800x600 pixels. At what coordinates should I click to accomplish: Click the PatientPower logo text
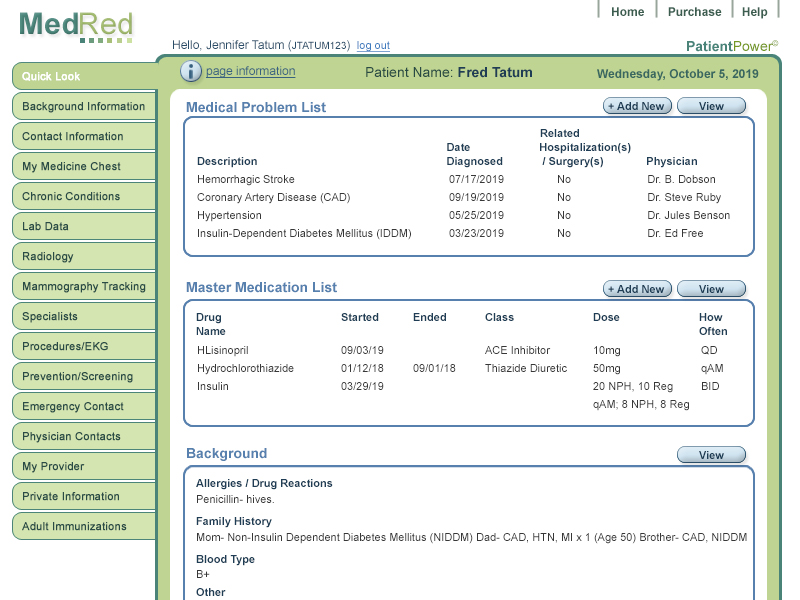pyautogui.click(x=732, y=46)
